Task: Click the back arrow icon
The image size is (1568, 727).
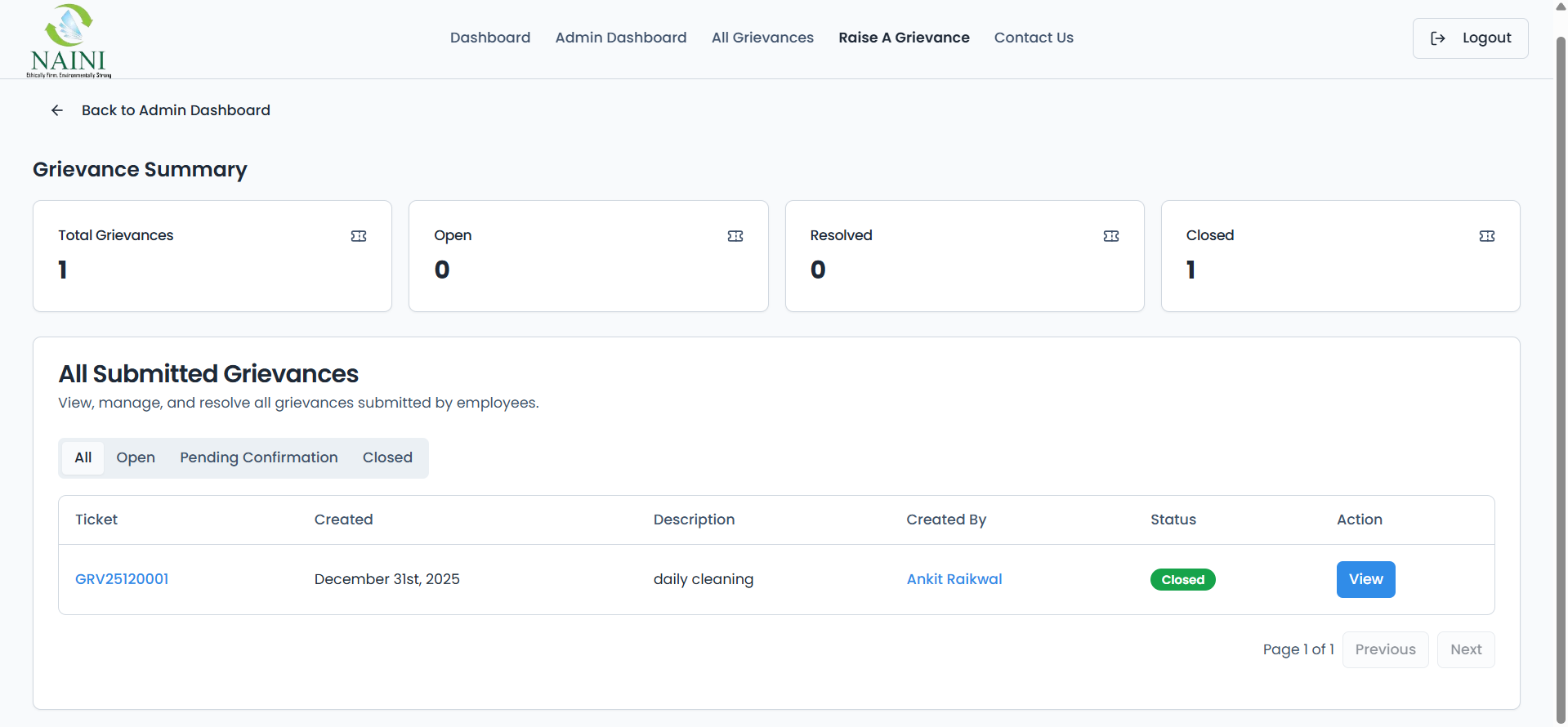Action: (x=57, y=110)
